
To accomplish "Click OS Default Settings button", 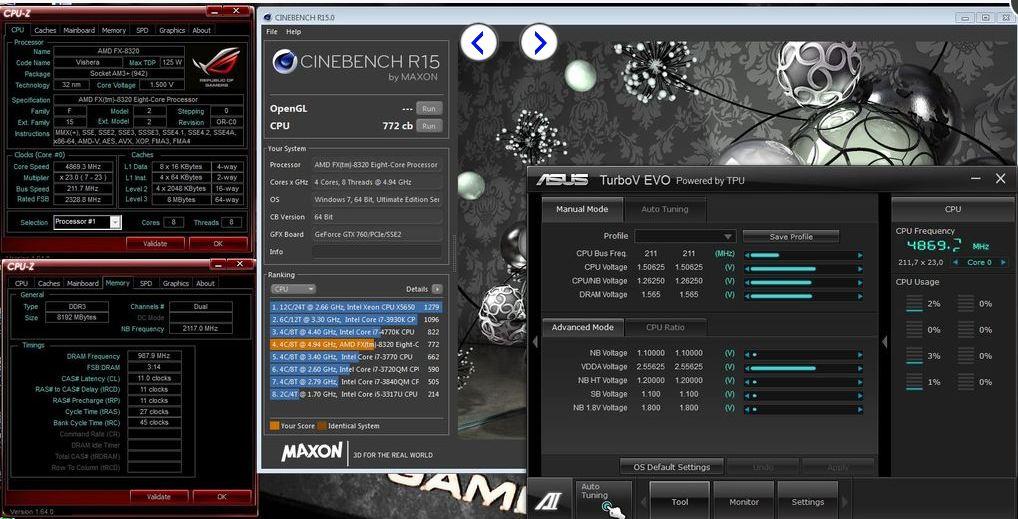I will pos(671,466).
